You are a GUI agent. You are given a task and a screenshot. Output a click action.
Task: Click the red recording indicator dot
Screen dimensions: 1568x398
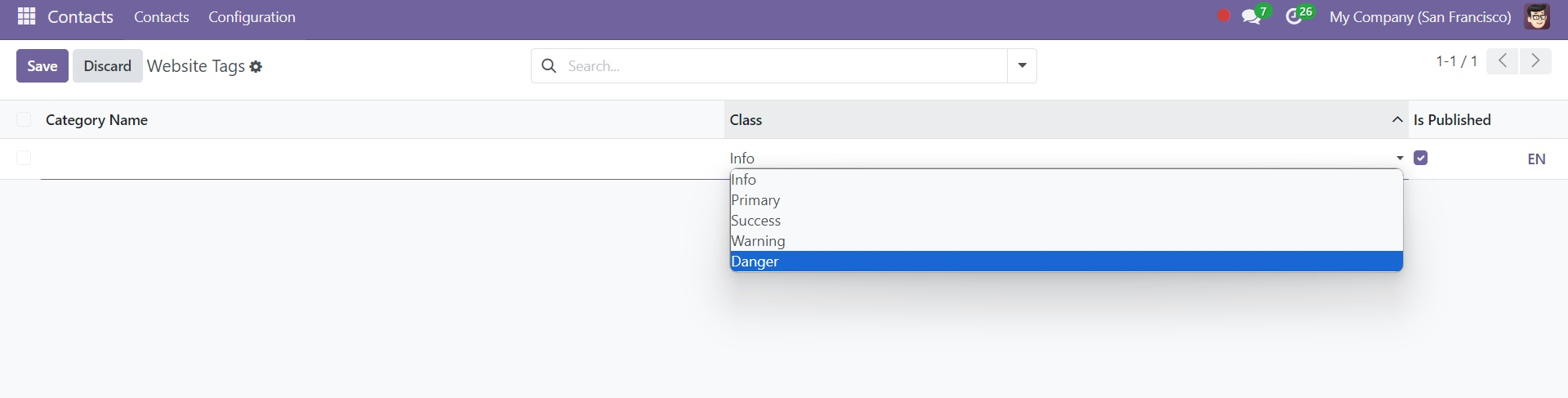[1223, 16]
